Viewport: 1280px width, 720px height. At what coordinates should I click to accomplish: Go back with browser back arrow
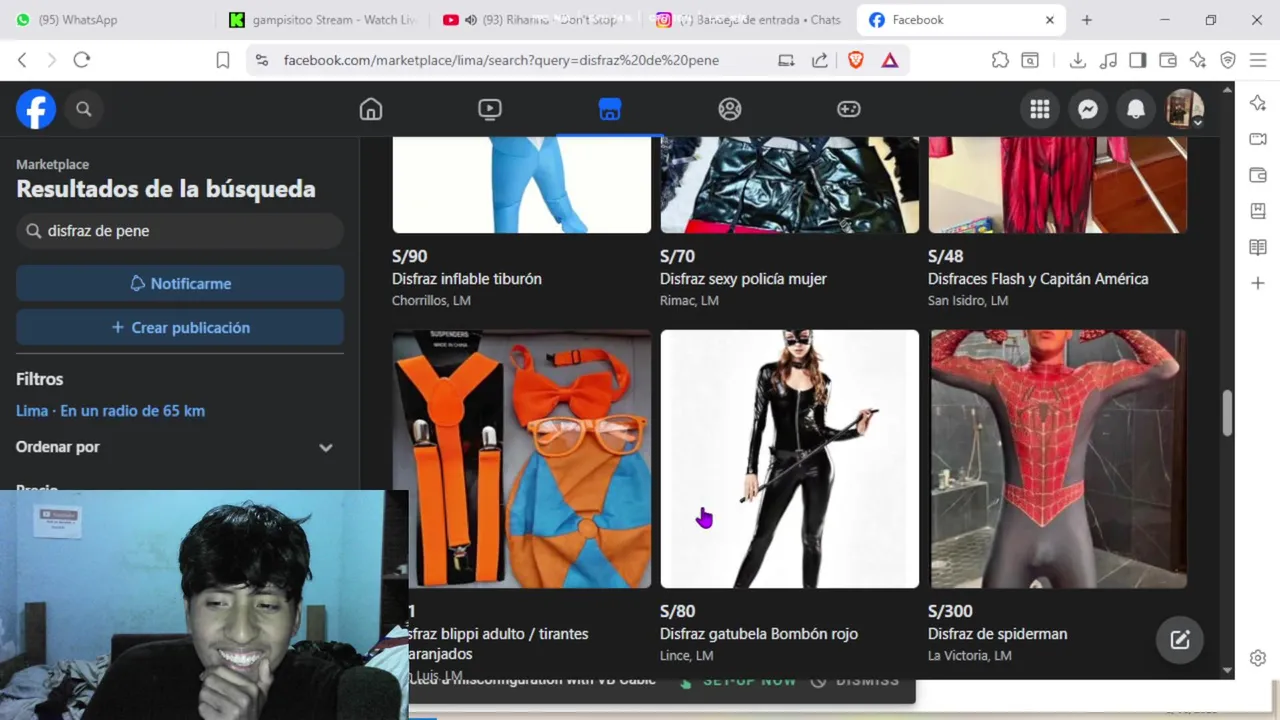pos(22,60)
